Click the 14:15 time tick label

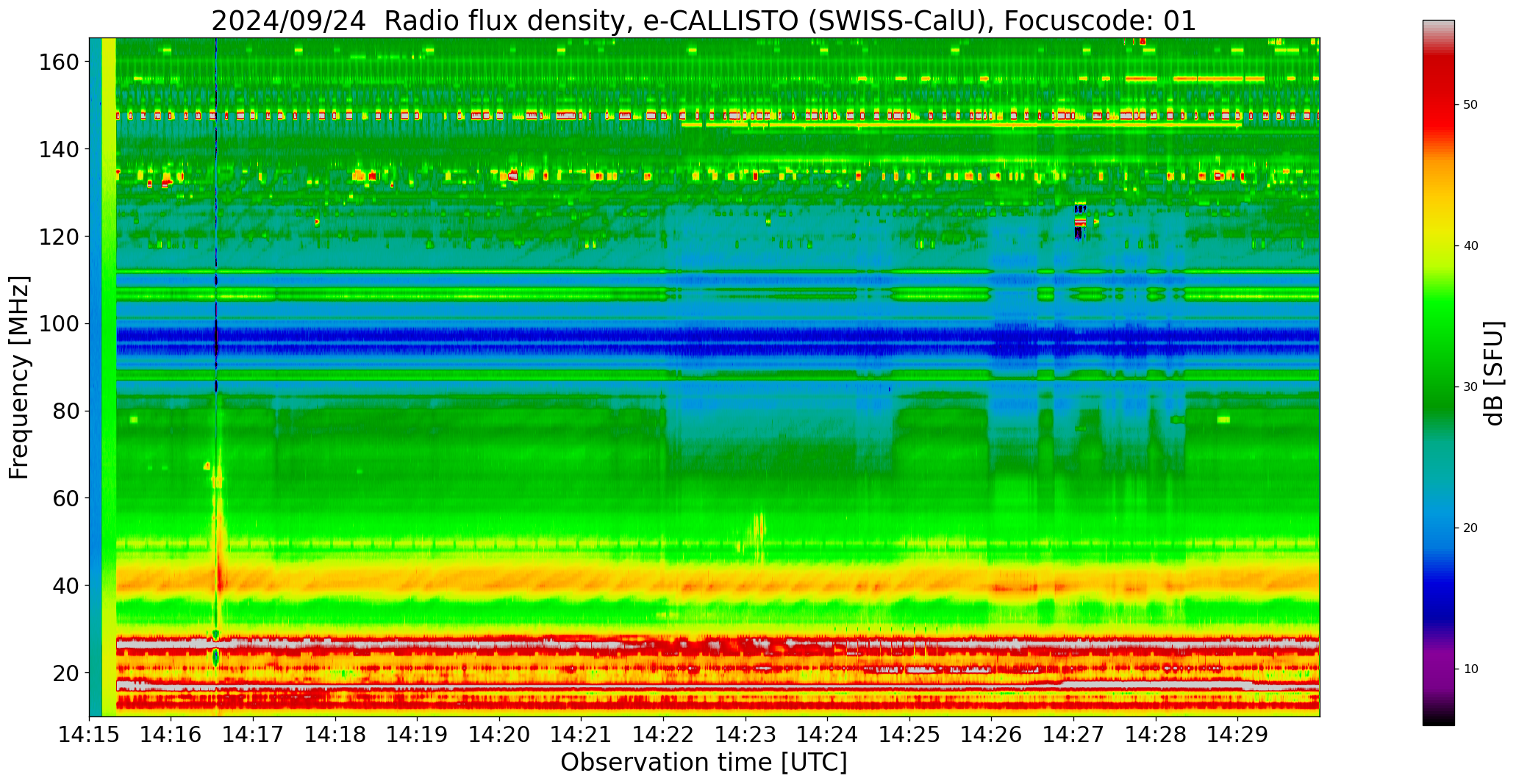click(x=90, y=733)
